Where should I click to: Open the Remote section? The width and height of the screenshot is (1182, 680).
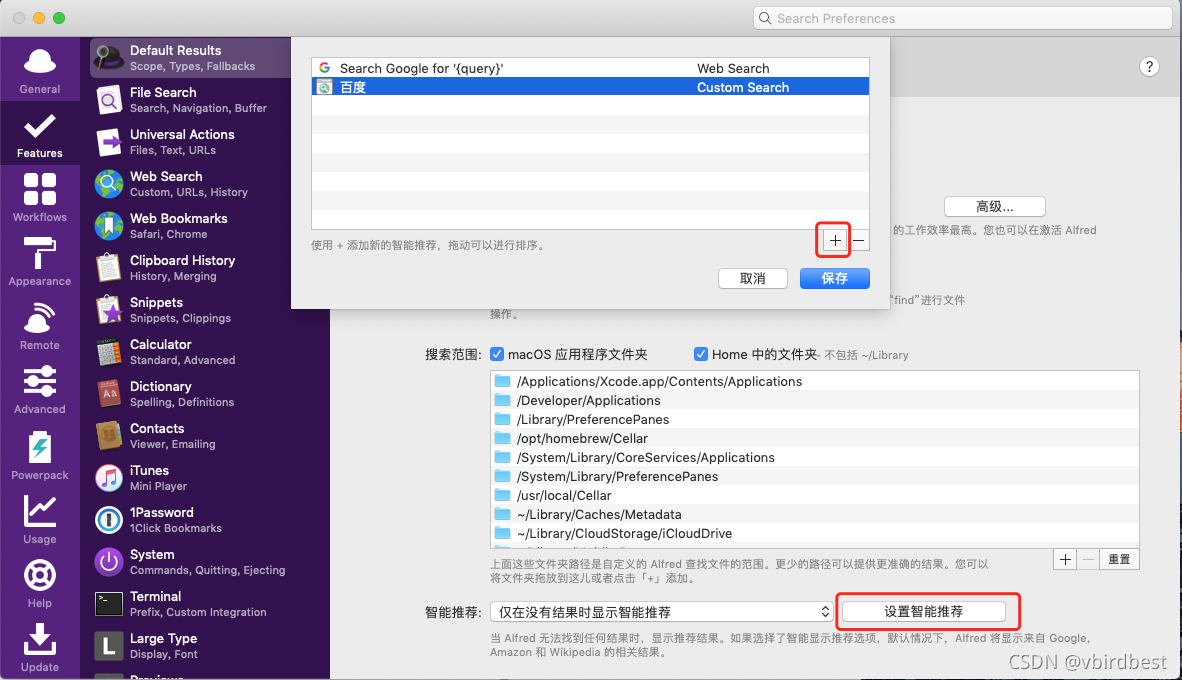point(40,326)
